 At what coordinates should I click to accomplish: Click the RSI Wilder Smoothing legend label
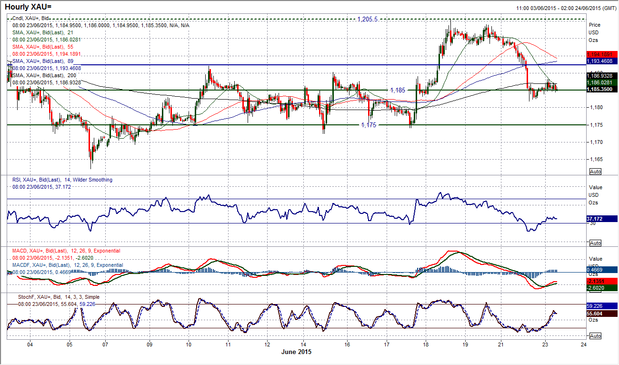62,180
